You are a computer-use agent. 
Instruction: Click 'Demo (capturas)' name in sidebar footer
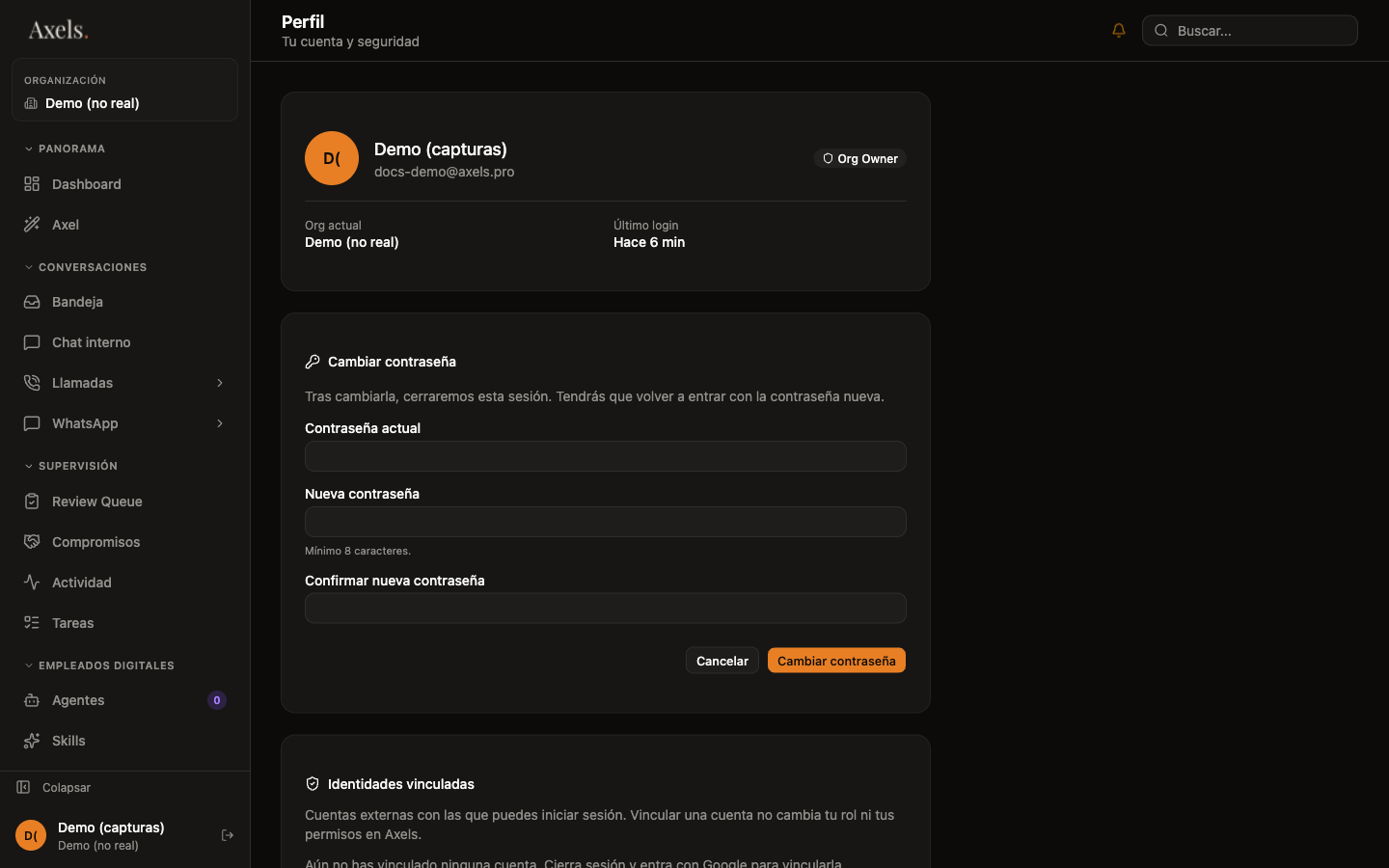pos(111,827)
